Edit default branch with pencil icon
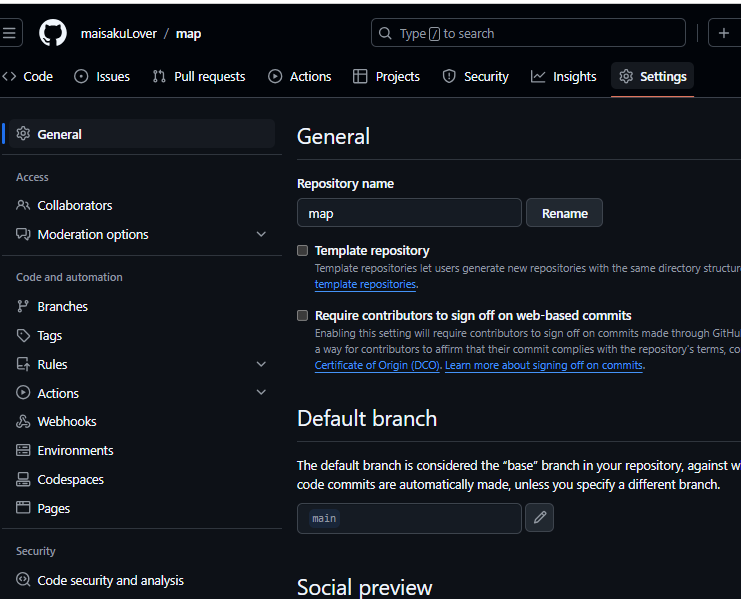 pos(539,518)
